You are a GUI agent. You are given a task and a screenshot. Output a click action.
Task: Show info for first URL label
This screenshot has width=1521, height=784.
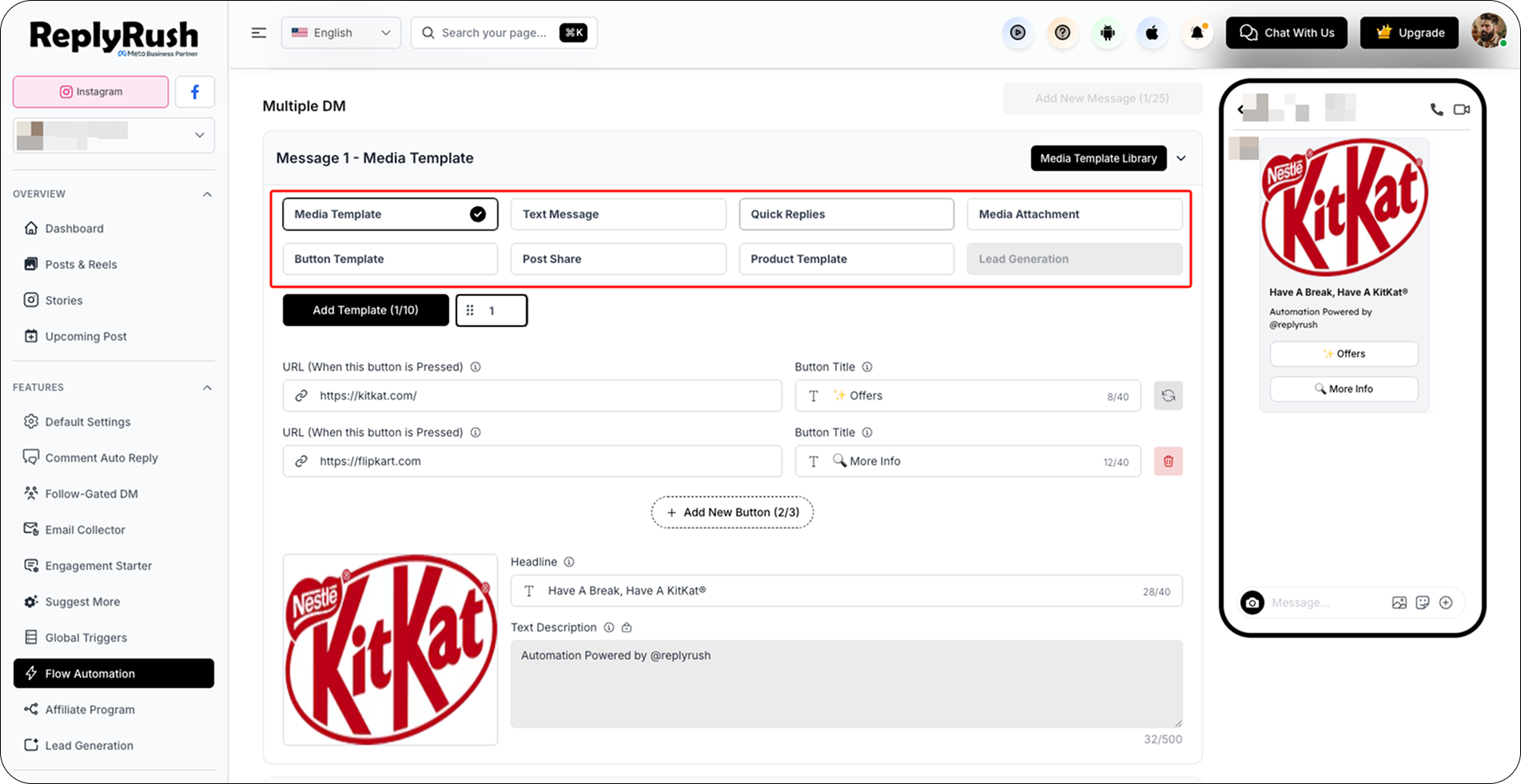[x=476, y=367]
